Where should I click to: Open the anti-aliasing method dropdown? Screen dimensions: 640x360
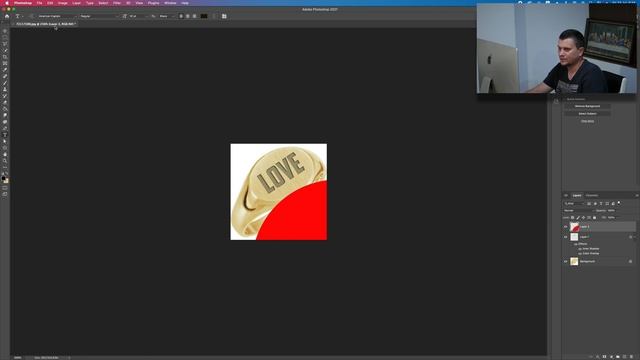(x=167, y=16)
